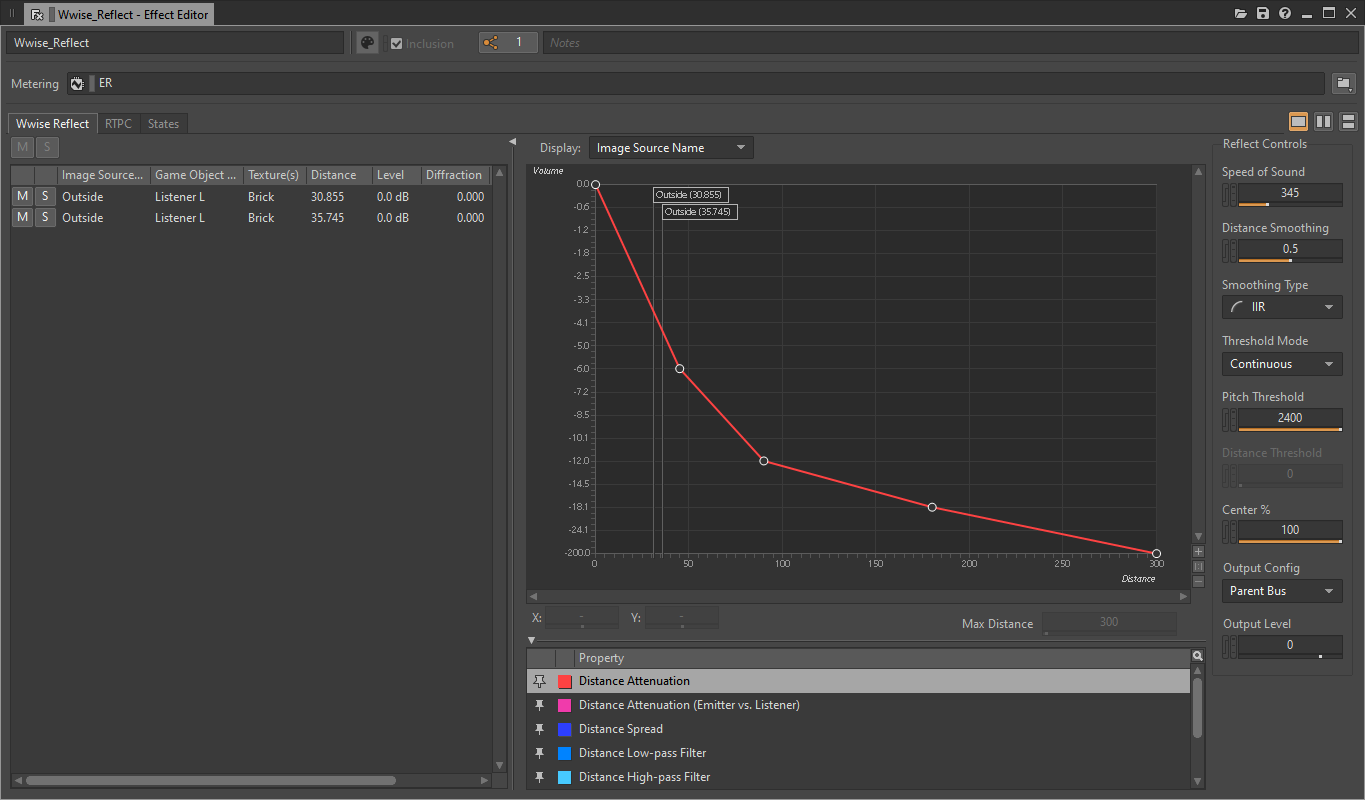Click the global S solo button above table

click(x=46, y=148)
